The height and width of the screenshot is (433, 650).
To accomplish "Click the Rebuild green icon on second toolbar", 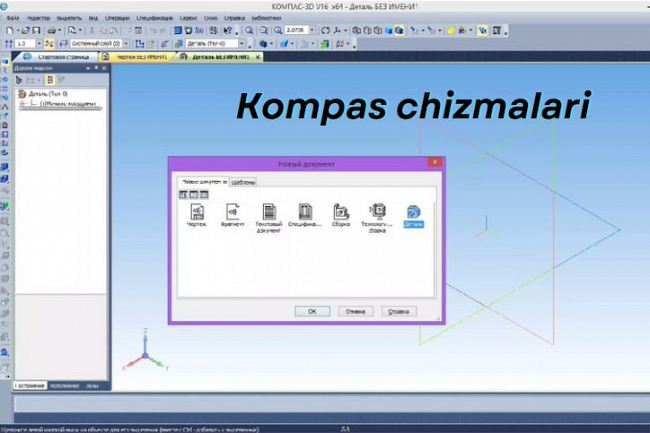I will (x=325, y=44).
